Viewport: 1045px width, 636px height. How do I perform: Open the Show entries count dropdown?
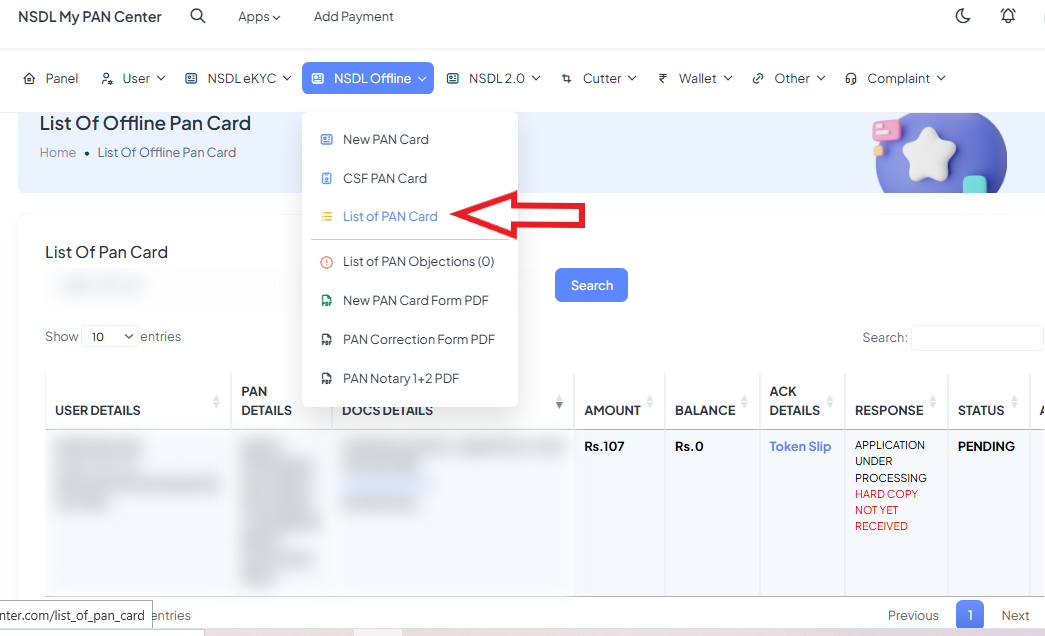110,337
